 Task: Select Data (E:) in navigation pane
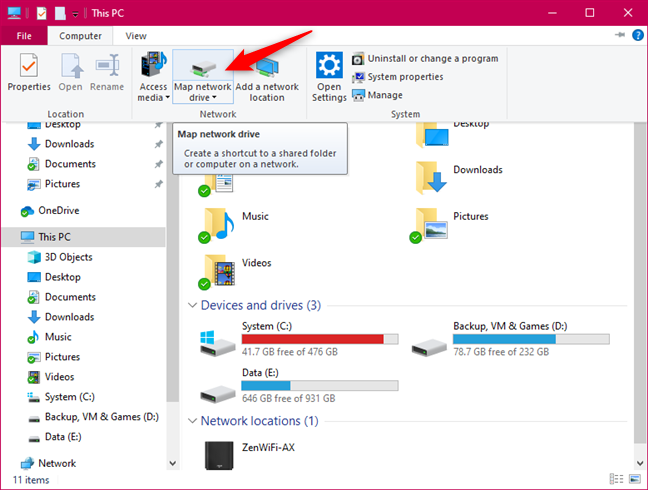point(63,437)
